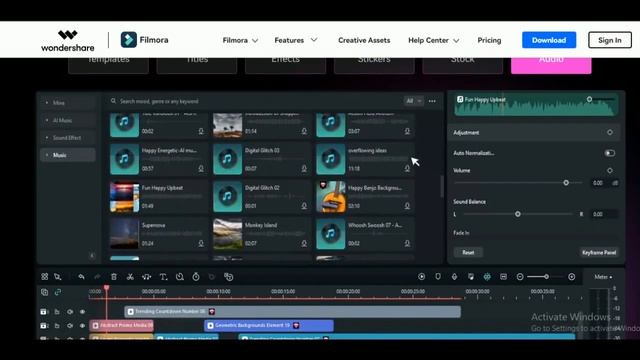Click the stopwatch speed icon in timeline toolbar
The width and height of the screenshot is (640, 360).
[x=196, y=277]
